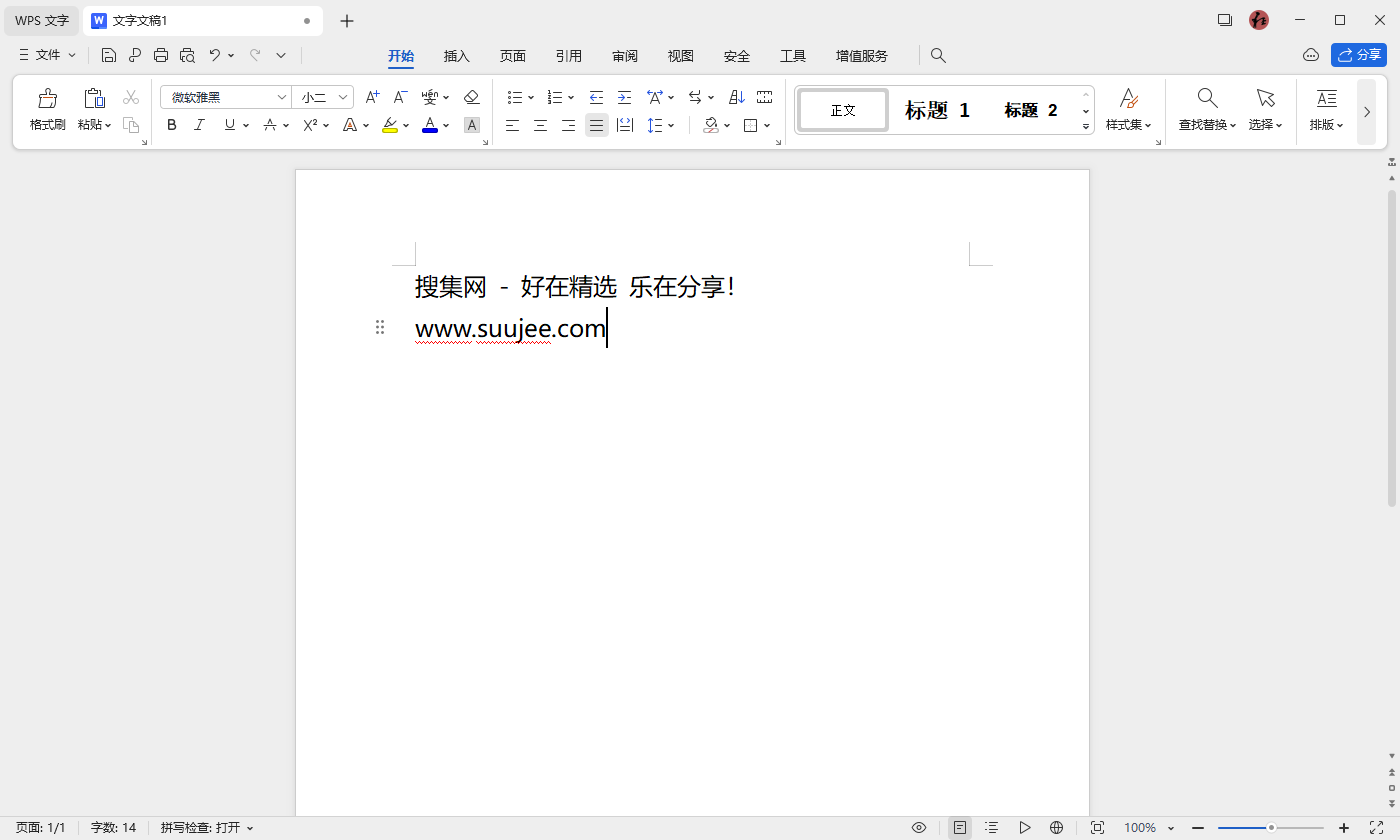
Task: Toggle Italic formatting
Action: click(x=199, y=125)
